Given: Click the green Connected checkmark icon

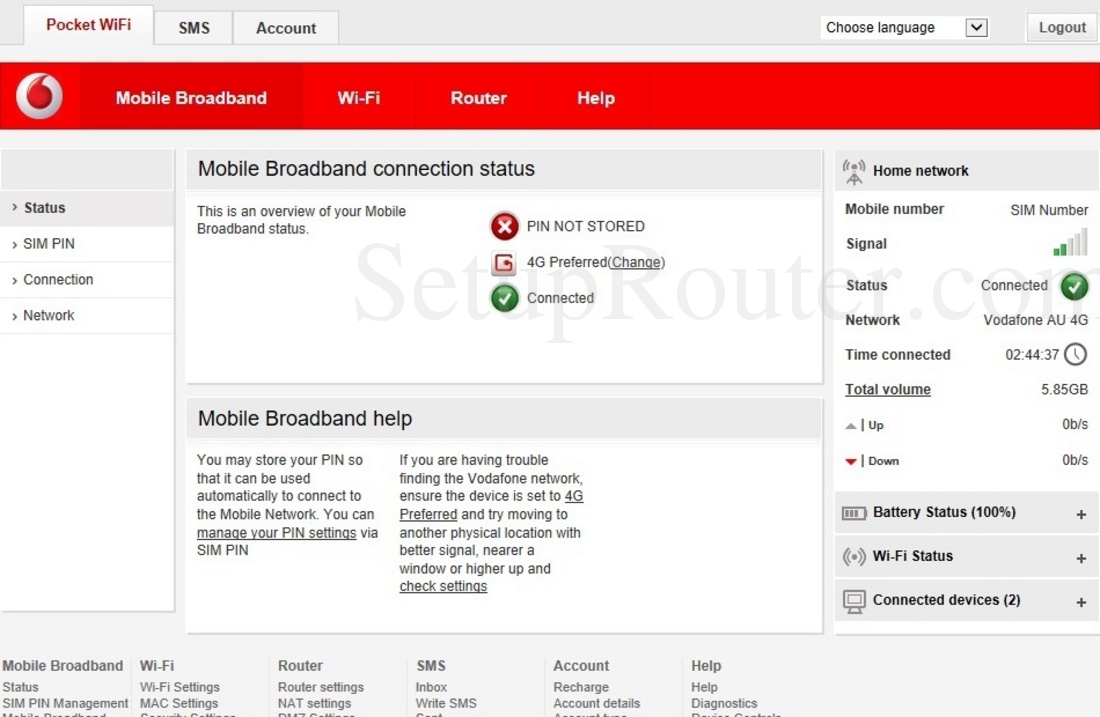Looking at the screenshot, I should [504, 298].
